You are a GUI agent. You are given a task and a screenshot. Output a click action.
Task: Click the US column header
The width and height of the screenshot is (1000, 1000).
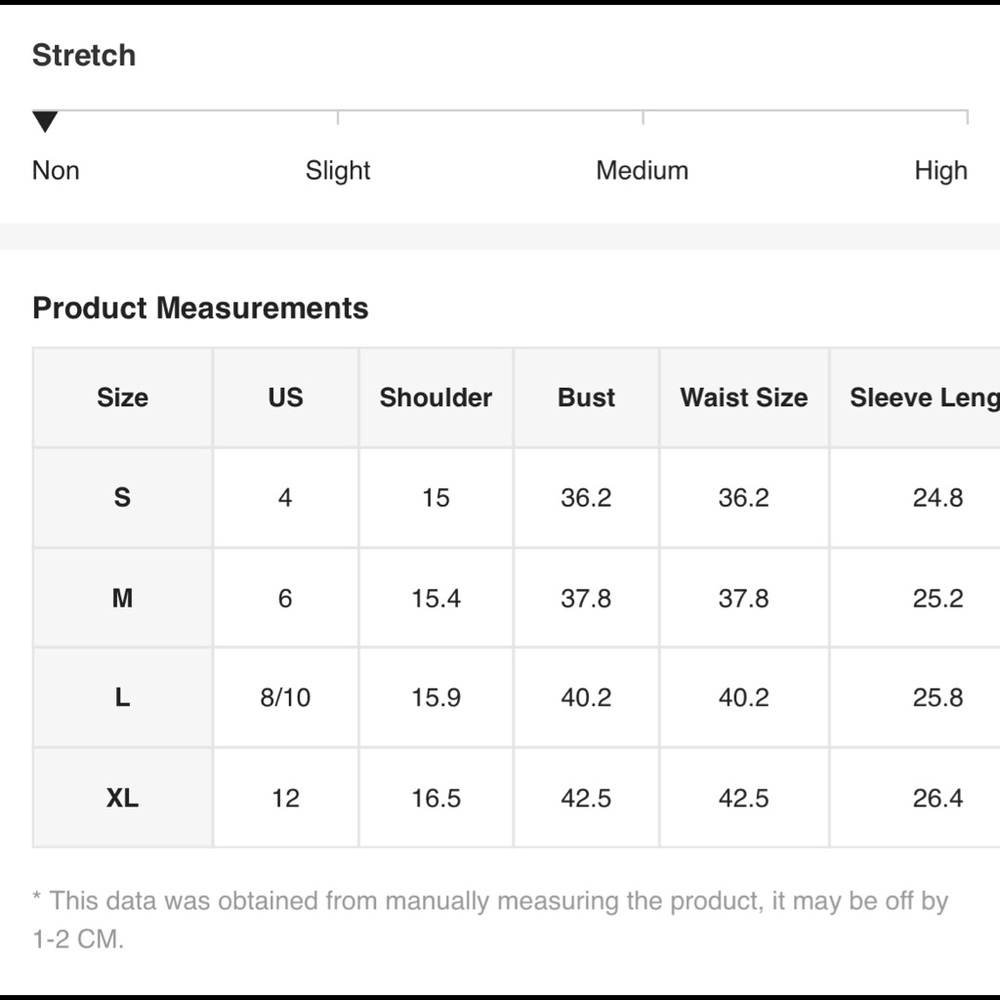[x=286, y=397]
